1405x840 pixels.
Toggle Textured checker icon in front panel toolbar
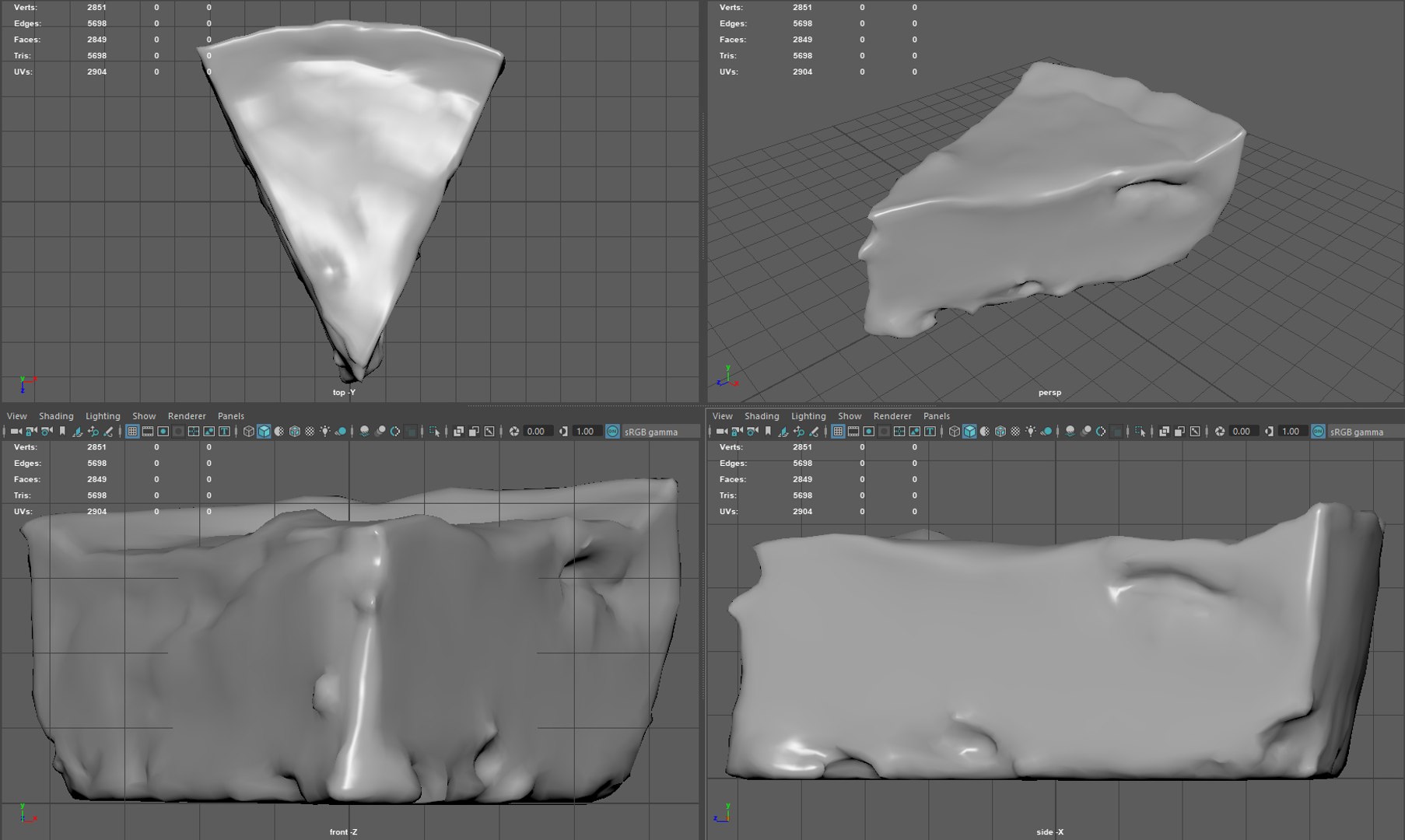[x=310, y=432]
